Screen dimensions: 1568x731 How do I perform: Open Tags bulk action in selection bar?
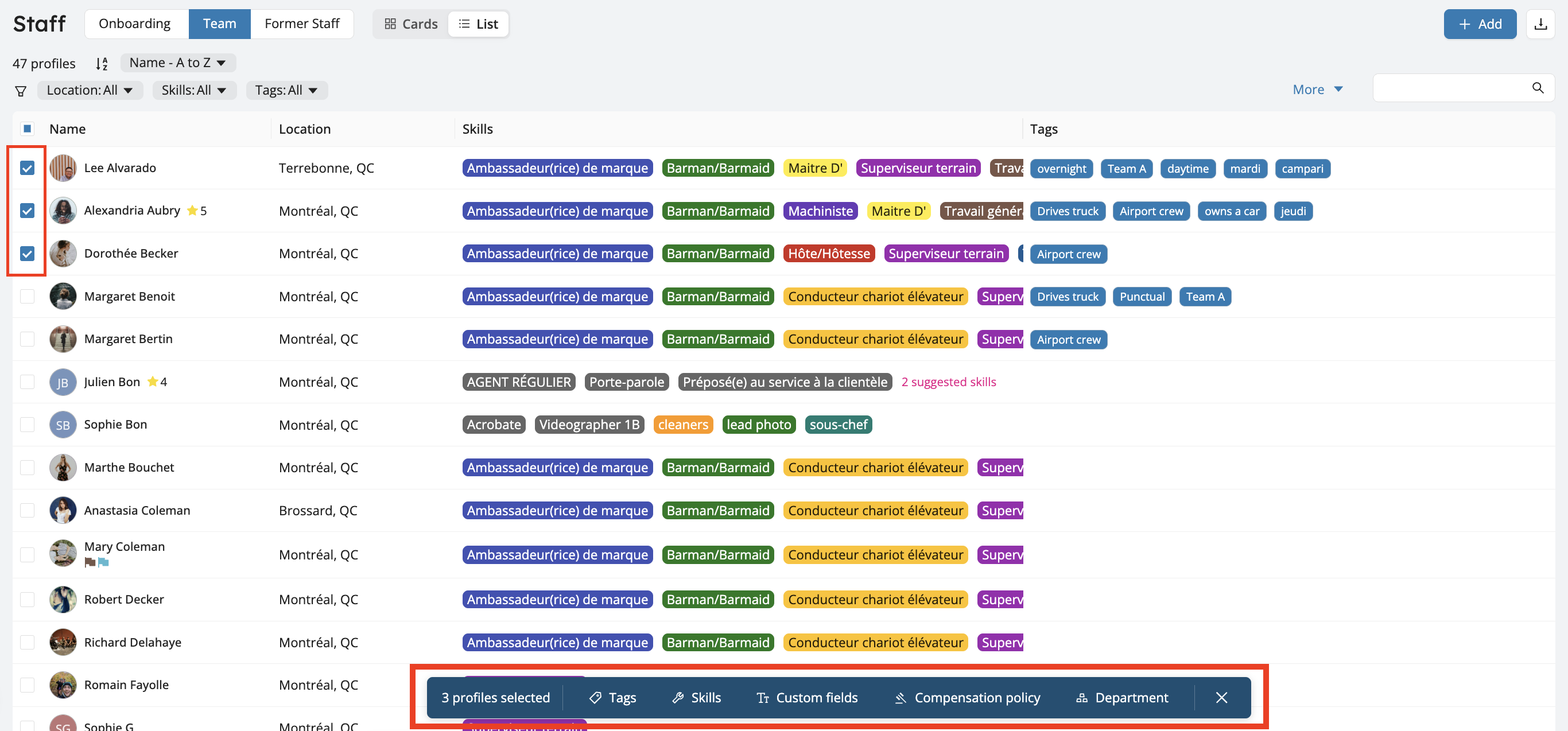point(612,698)
